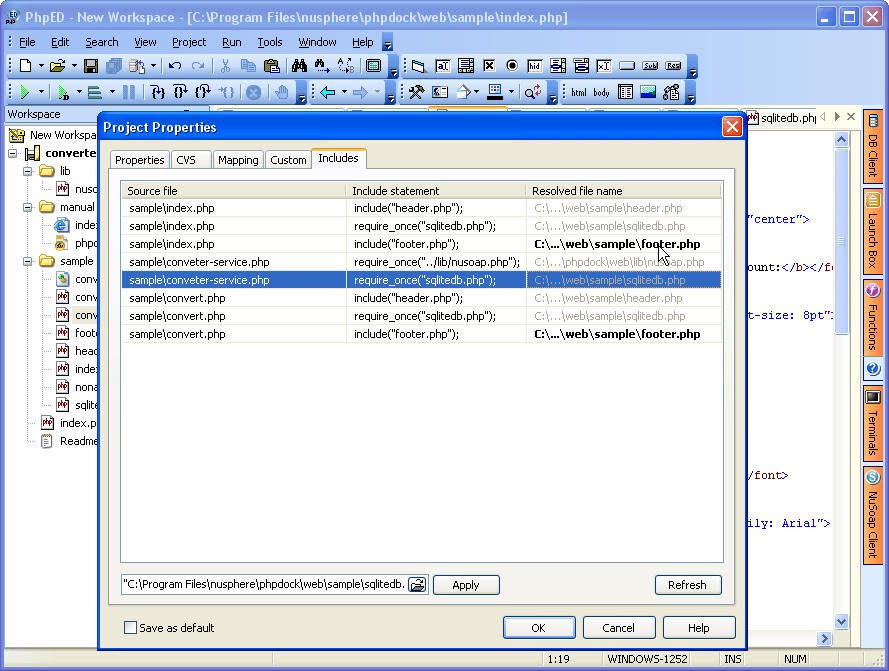Insert hidden field 'hid' icon
Viewport: 889px width, 671px height.
pyautogui.click(x=535, y=66)
